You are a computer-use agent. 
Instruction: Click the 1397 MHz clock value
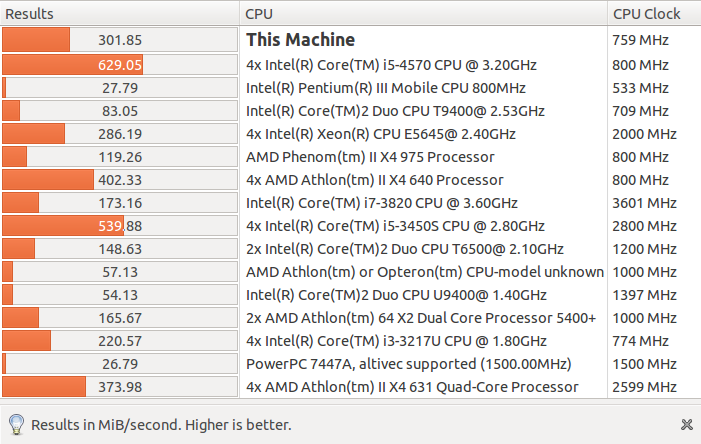tap(644, 295)
